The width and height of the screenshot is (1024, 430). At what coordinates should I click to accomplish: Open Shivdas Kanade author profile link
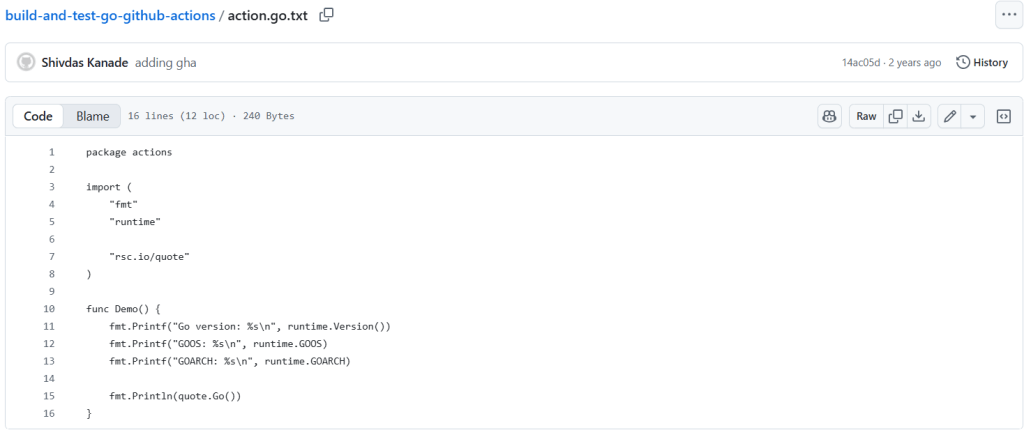pyautogui.click(x=84, y=62)
